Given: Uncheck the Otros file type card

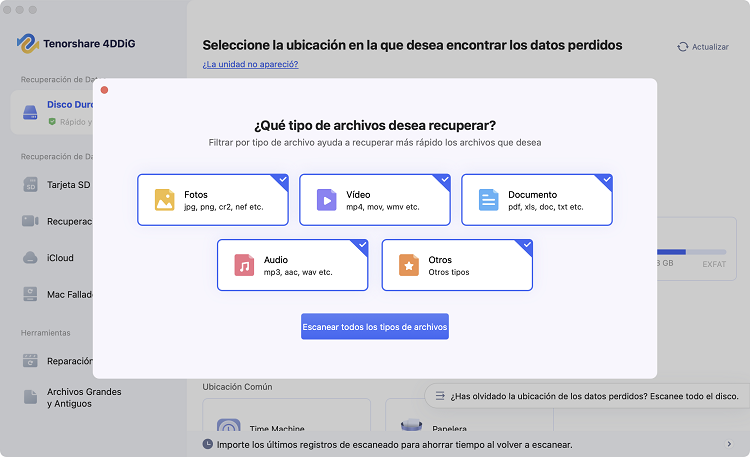Looking at the screenshot, I should click(457, 265).
